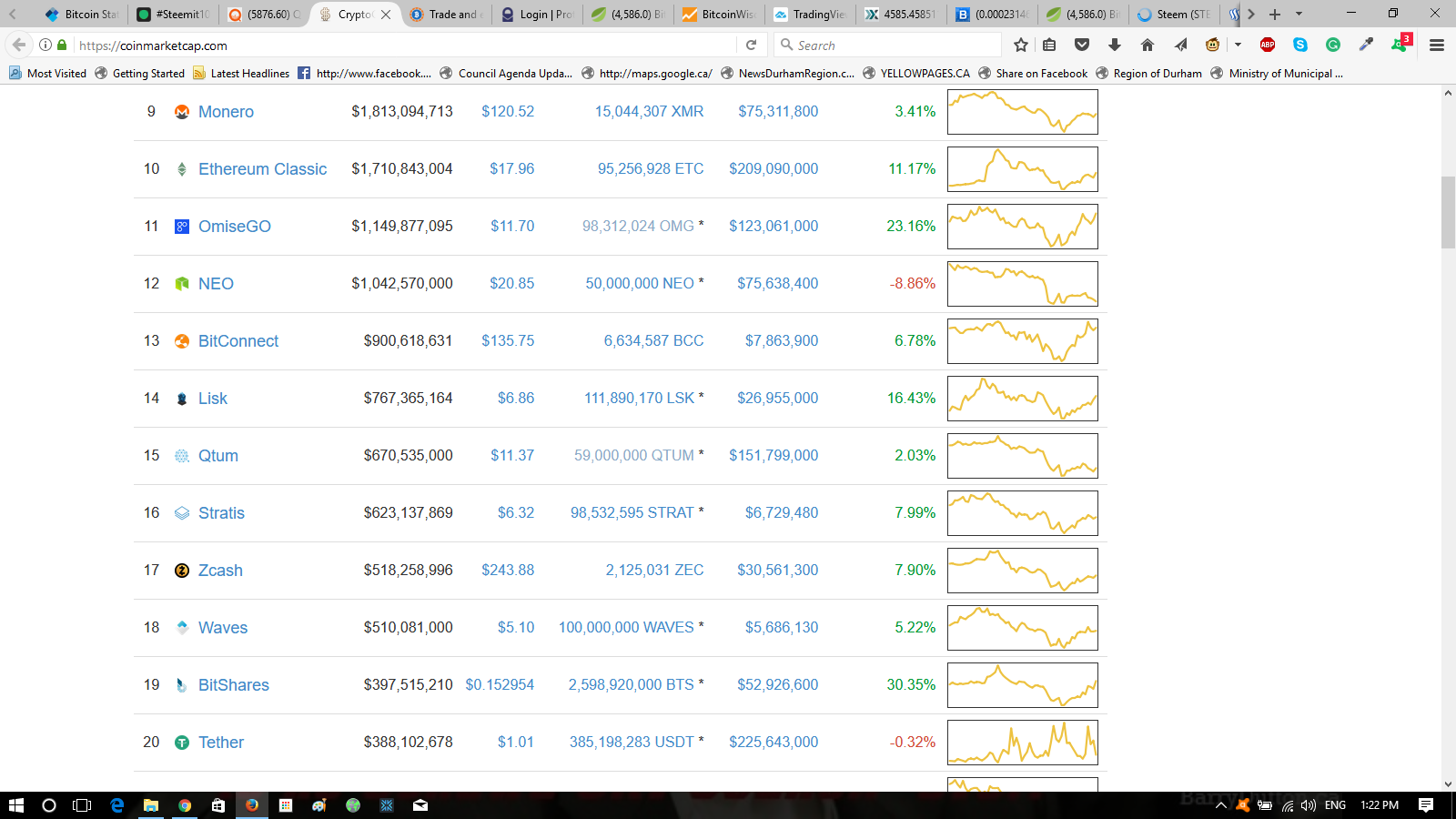Go back to the previous page
This screenshot has height=819, width=1456.
click(19, 45)
